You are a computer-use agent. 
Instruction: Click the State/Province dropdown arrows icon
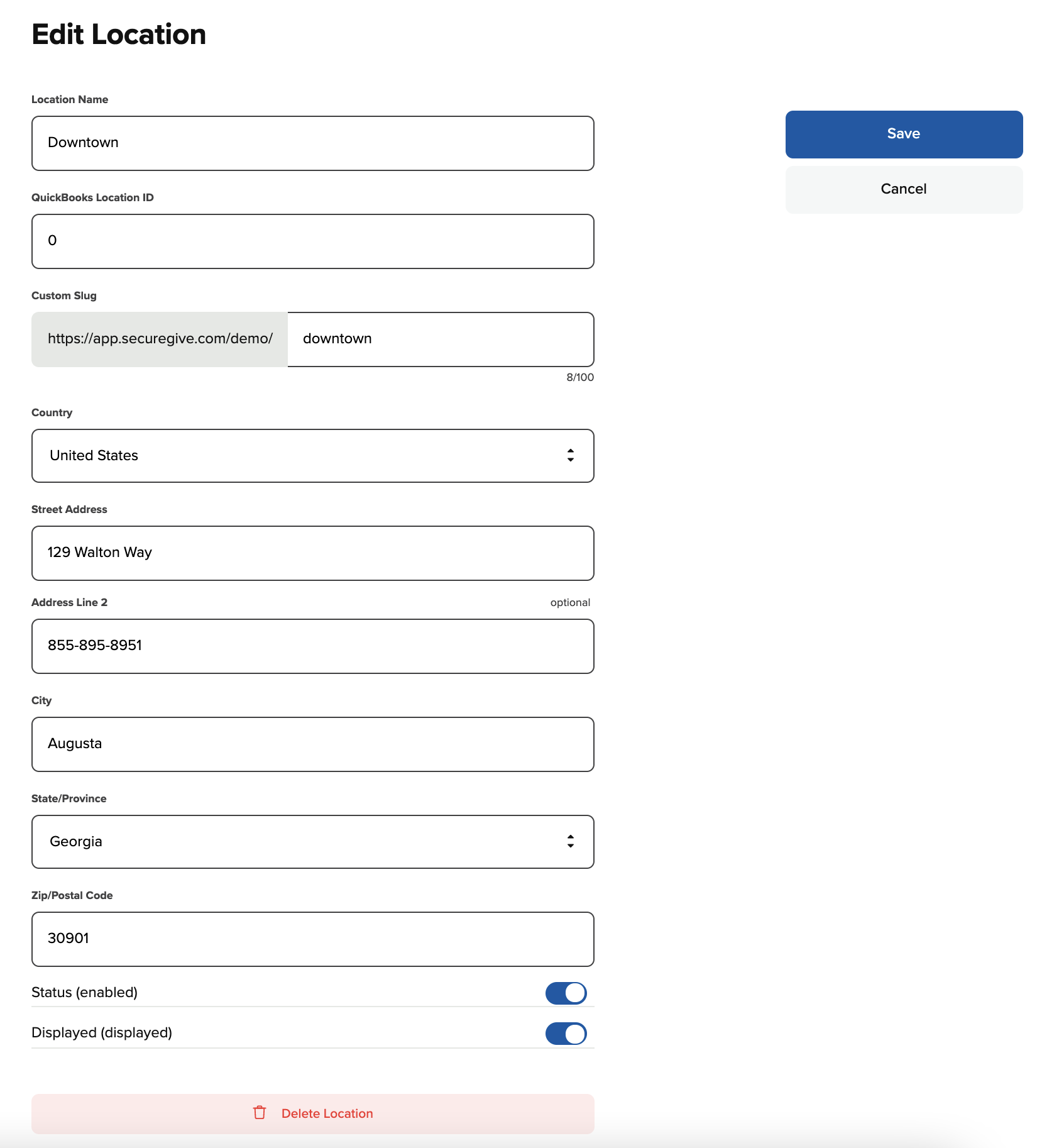(x=570, y=841)
